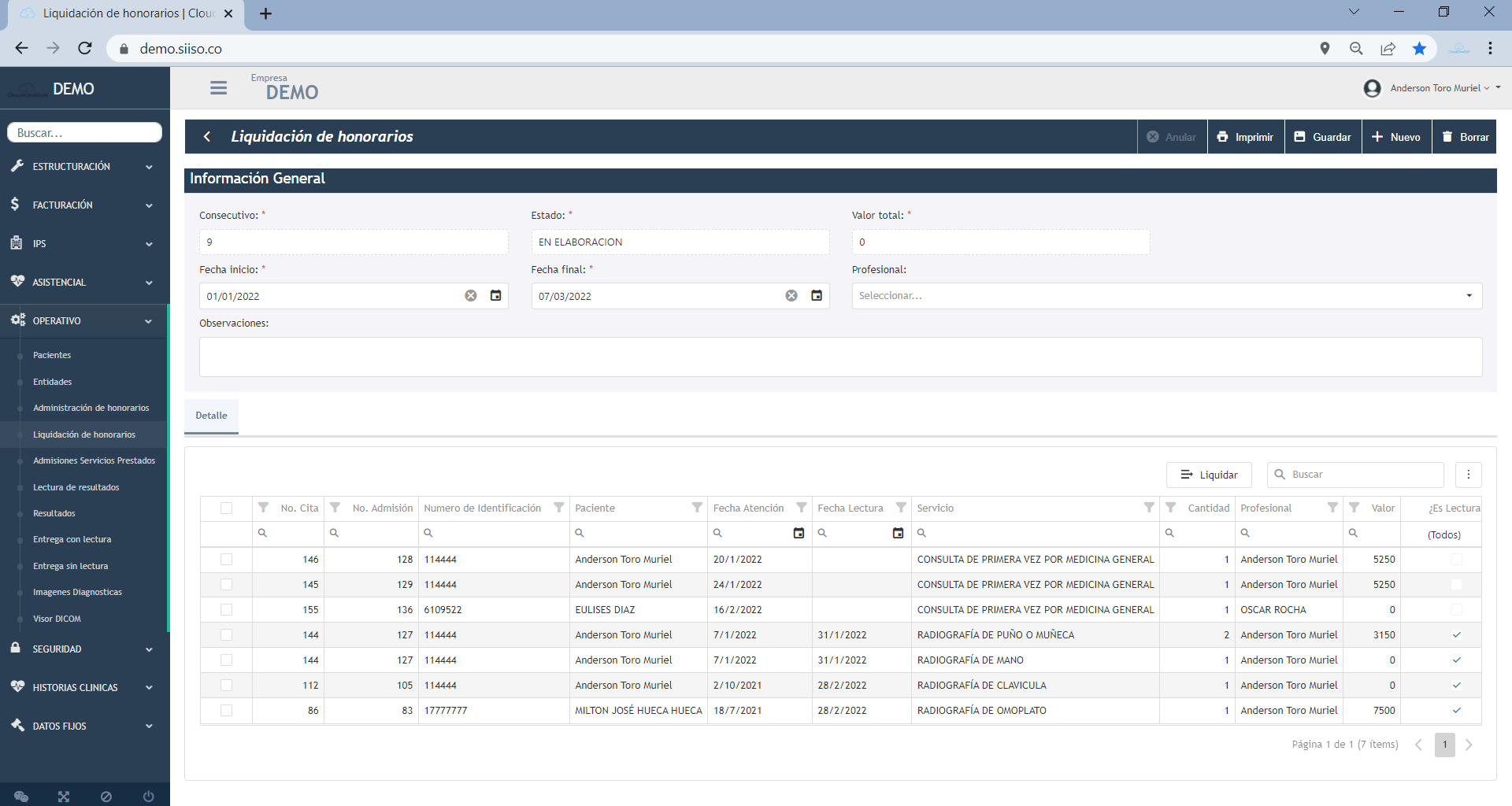
Task: Expand the ESTRUCTURACIÓN sidebar menu
Action: [84, 167]
